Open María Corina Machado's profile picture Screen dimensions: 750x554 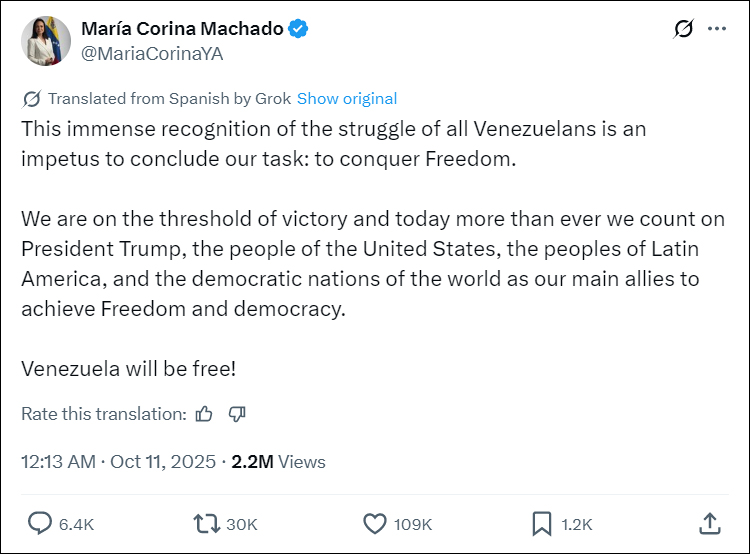click(46, 41)
